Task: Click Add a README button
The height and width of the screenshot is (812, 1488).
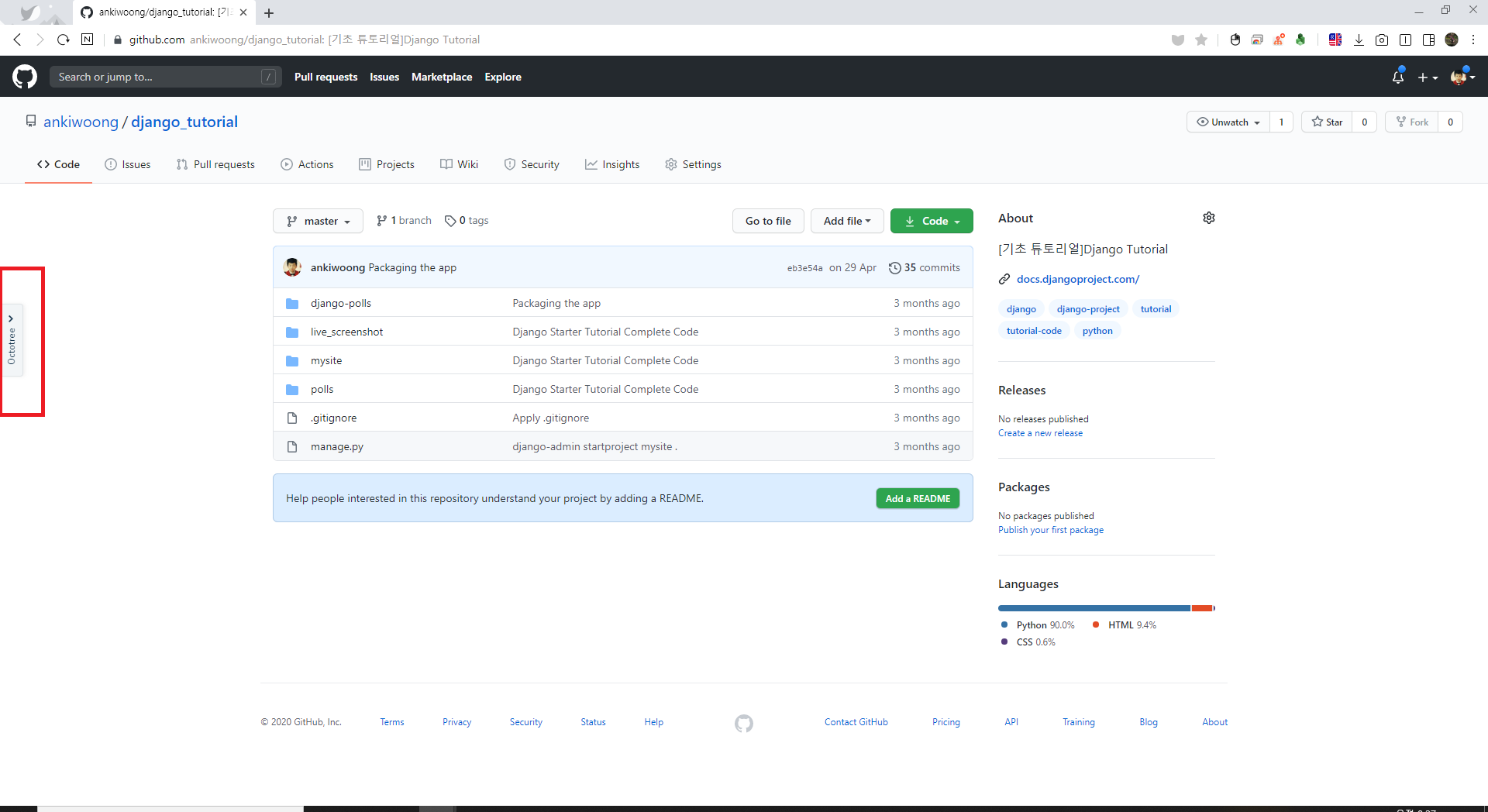Action: [x=918, y=498]
